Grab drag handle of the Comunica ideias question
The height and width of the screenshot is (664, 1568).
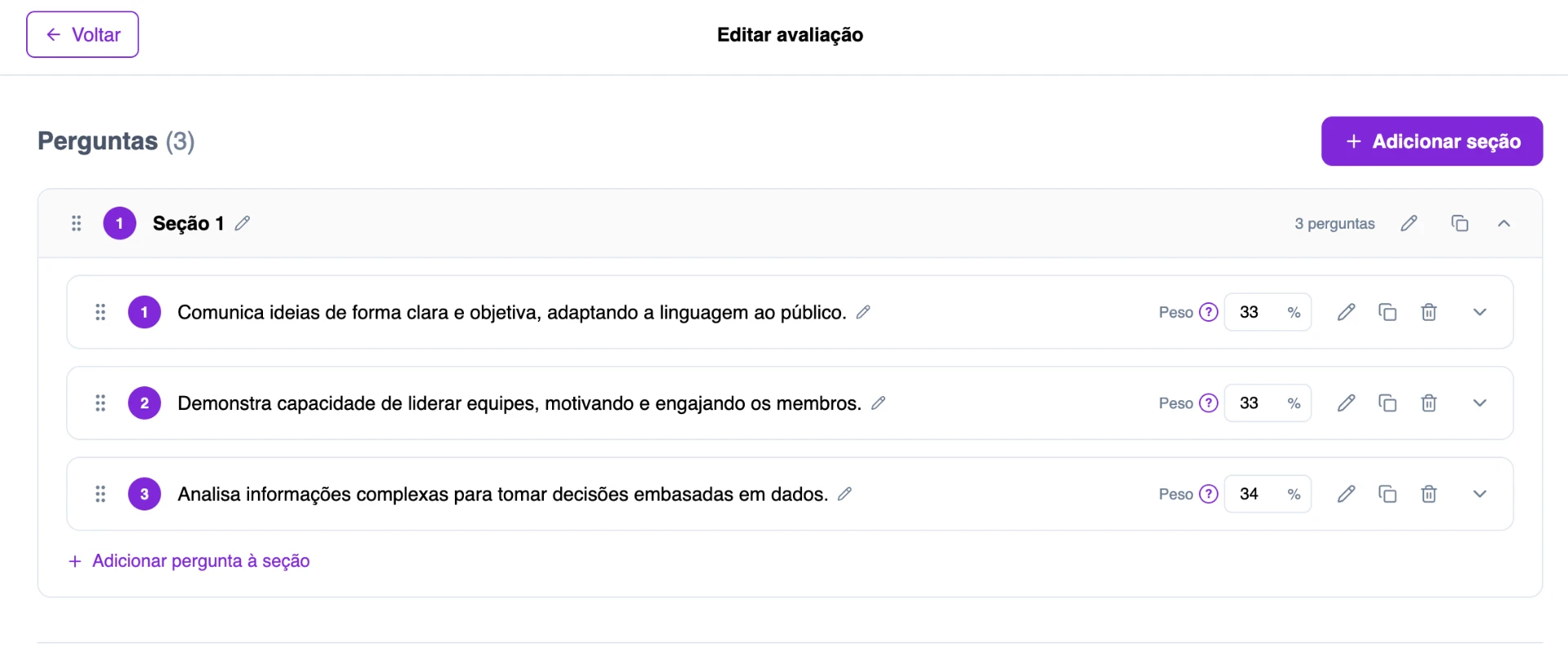point(100,312)
